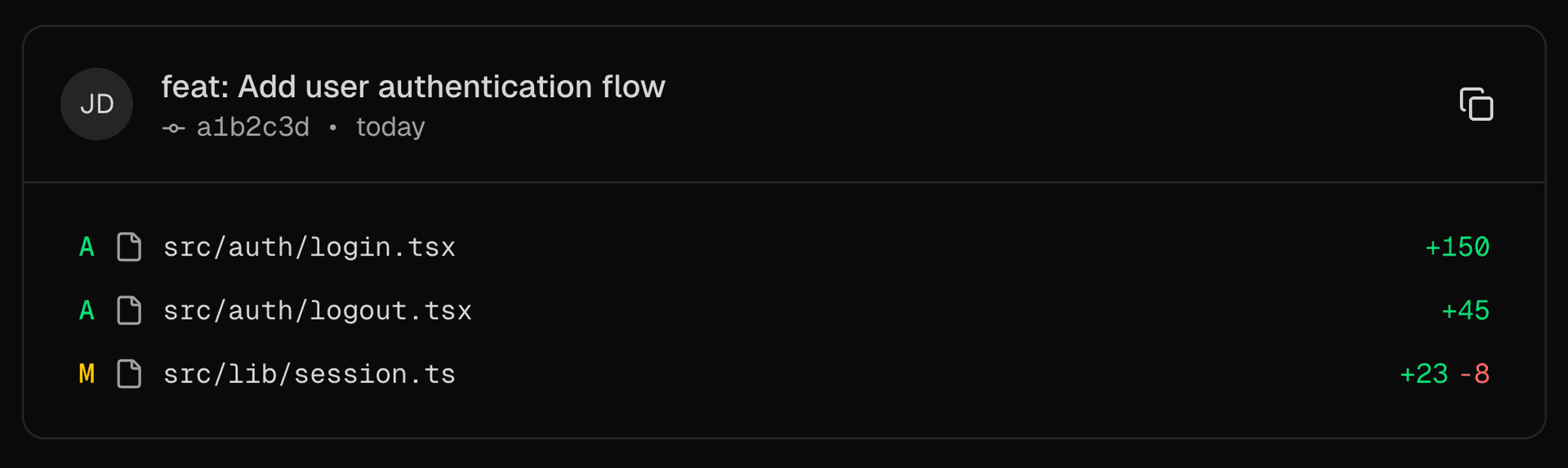Open the src/auth/login.tsx file

click(309, 247)
